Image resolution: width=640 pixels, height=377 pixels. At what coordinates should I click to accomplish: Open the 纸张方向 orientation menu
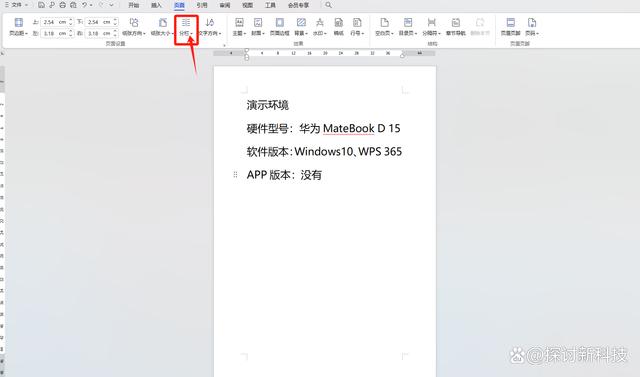133,27
